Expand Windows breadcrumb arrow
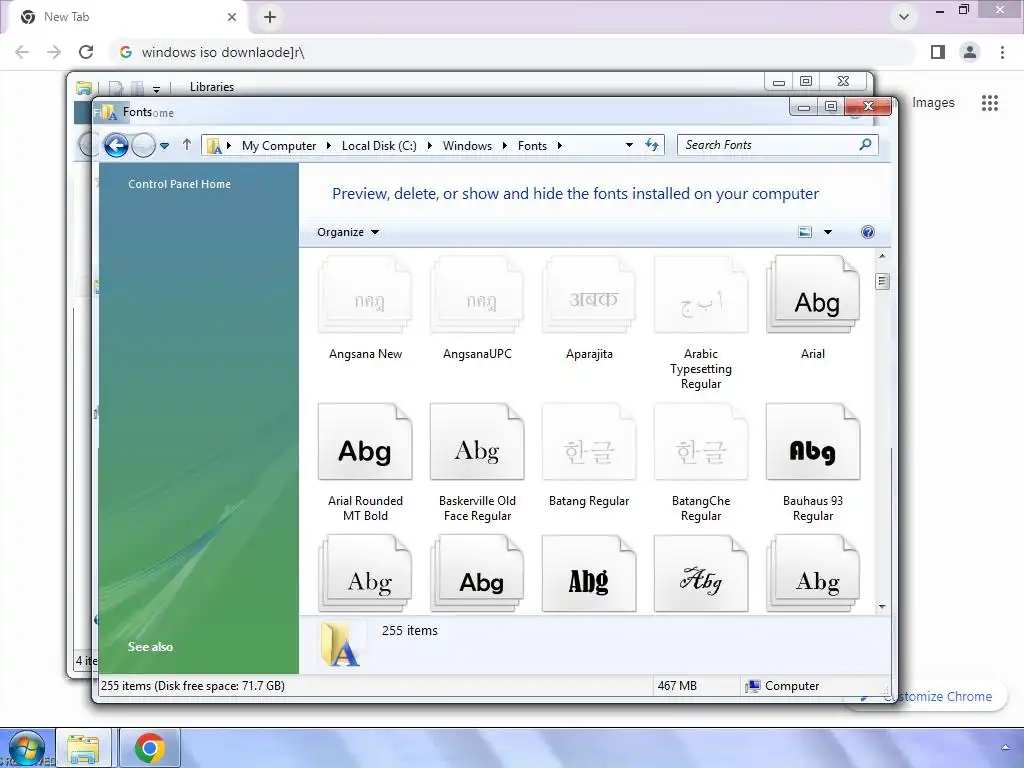Image resolution: width=1024 pixels, height=768 pixels. (504, 146)
